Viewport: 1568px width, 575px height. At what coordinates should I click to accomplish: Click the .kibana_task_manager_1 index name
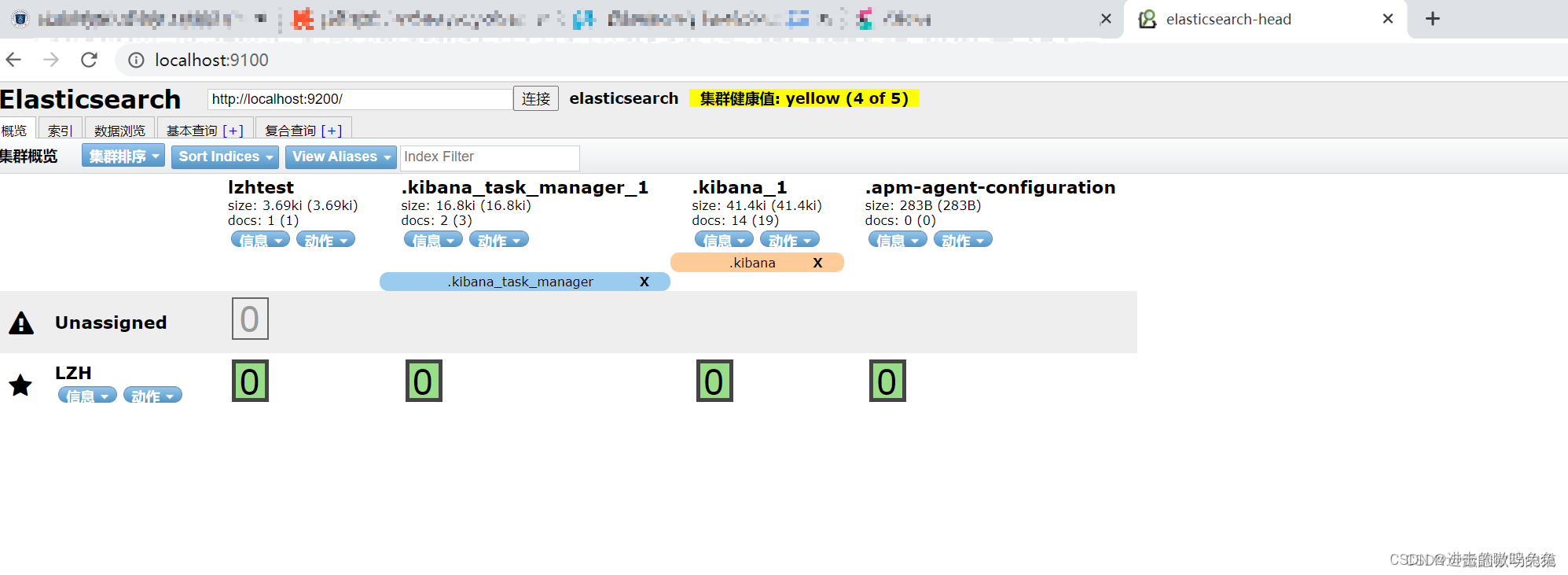click(x=525, y=187)
